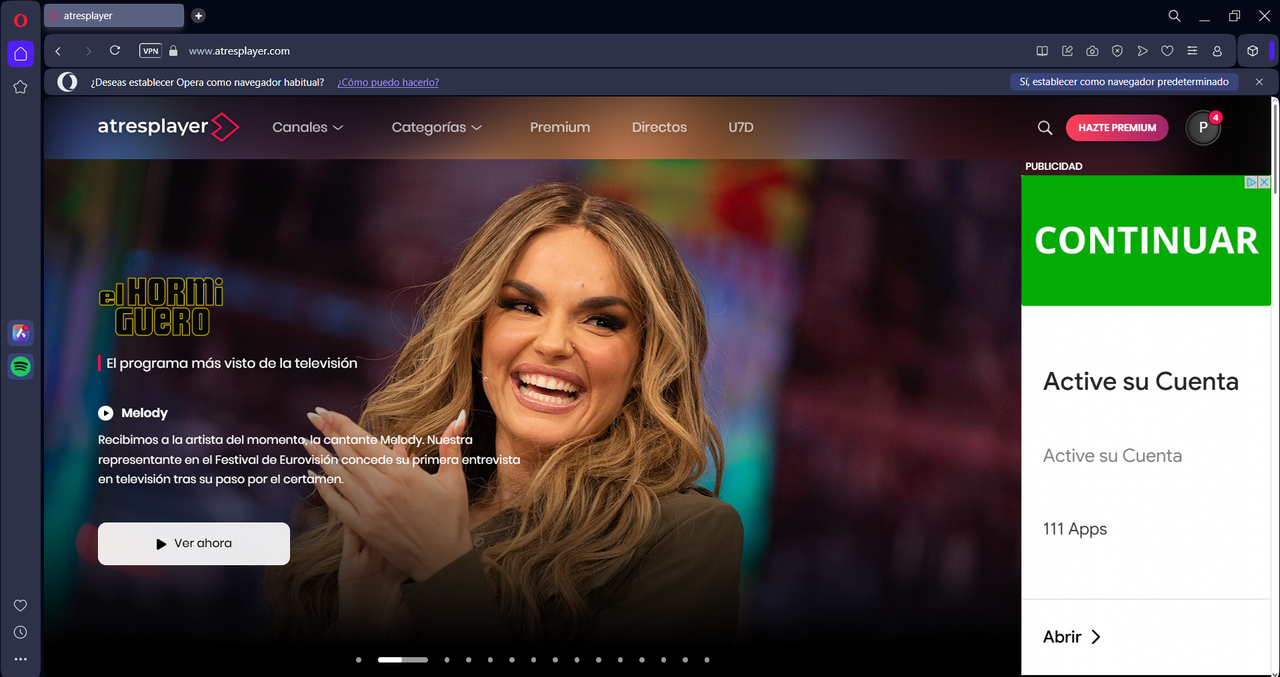The image size is (1280, 677).
Task: Open the VPN badge in address bar
Action: click(150, 51)
